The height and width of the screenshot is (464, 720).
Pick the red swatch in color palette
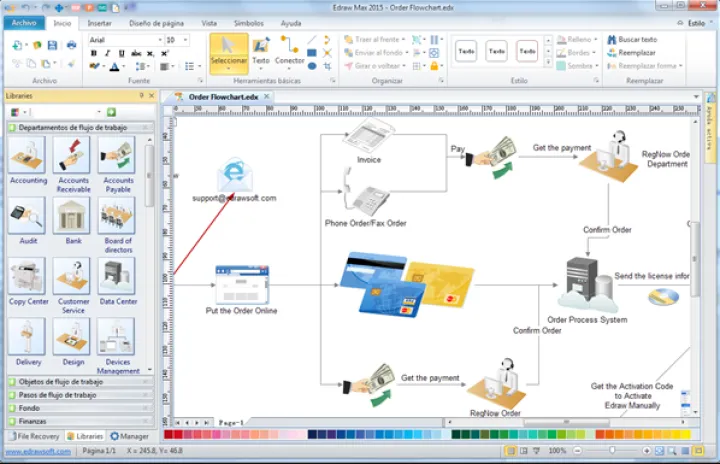169,434
